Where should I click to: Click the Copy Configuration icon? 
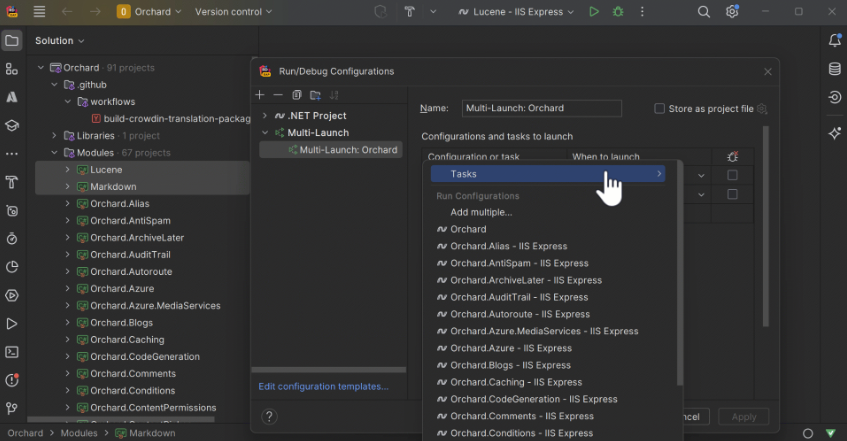(297, 95)
